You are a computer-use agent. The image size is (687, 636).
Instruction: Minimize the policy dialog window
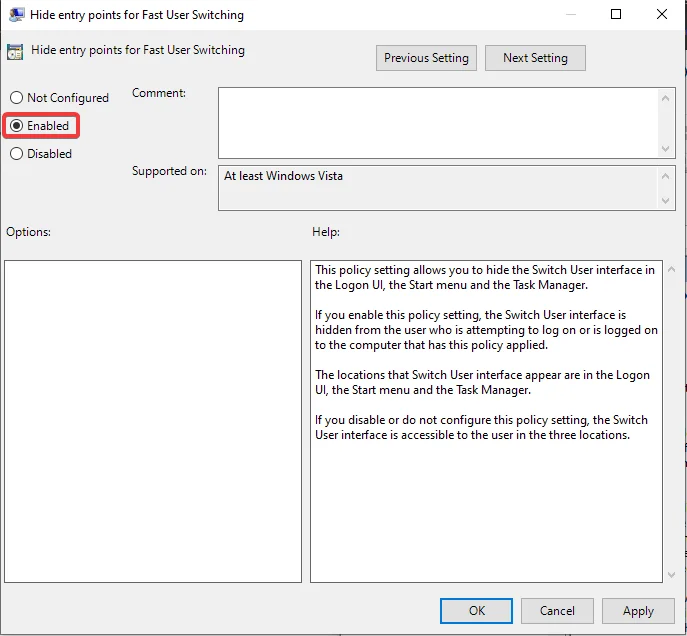570,14
